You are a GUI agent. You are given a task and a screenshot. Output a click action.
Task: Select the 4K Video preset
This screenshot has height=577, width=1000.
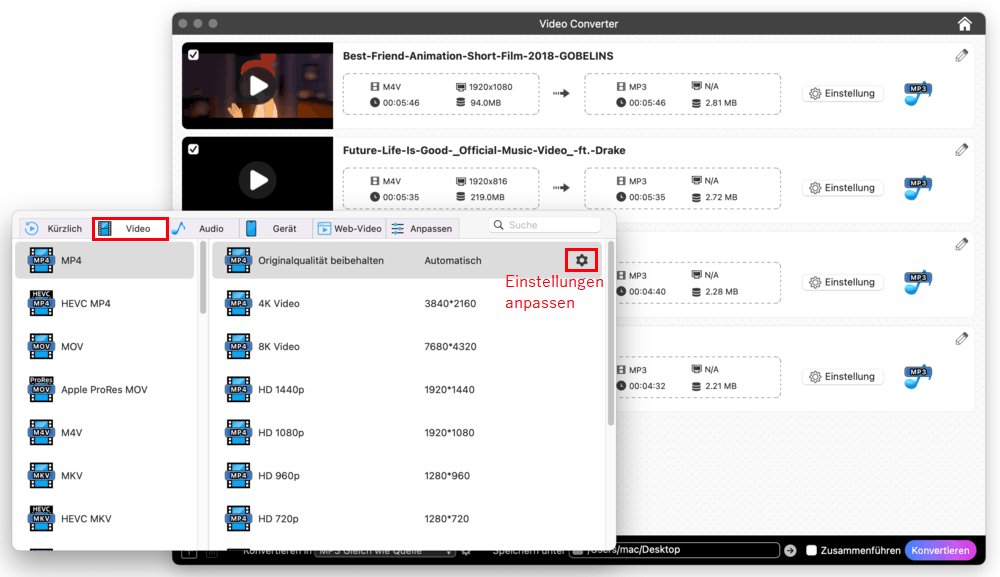pos(279,303)
